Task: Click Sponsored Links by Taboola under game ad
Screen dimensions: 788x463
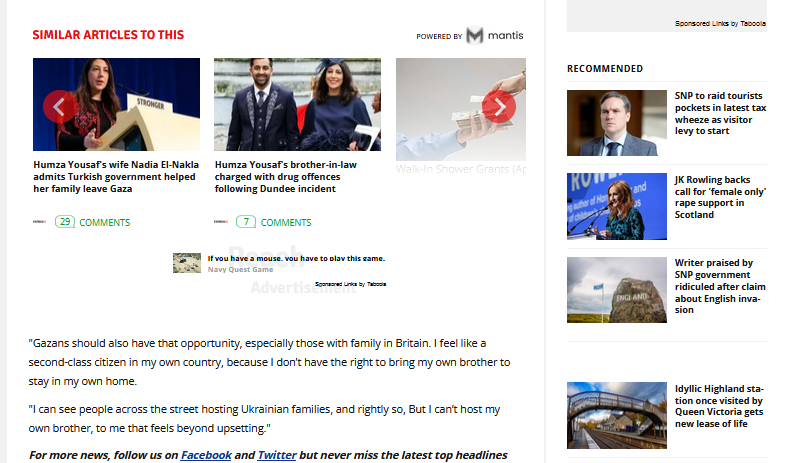Action: click(350, 284)
